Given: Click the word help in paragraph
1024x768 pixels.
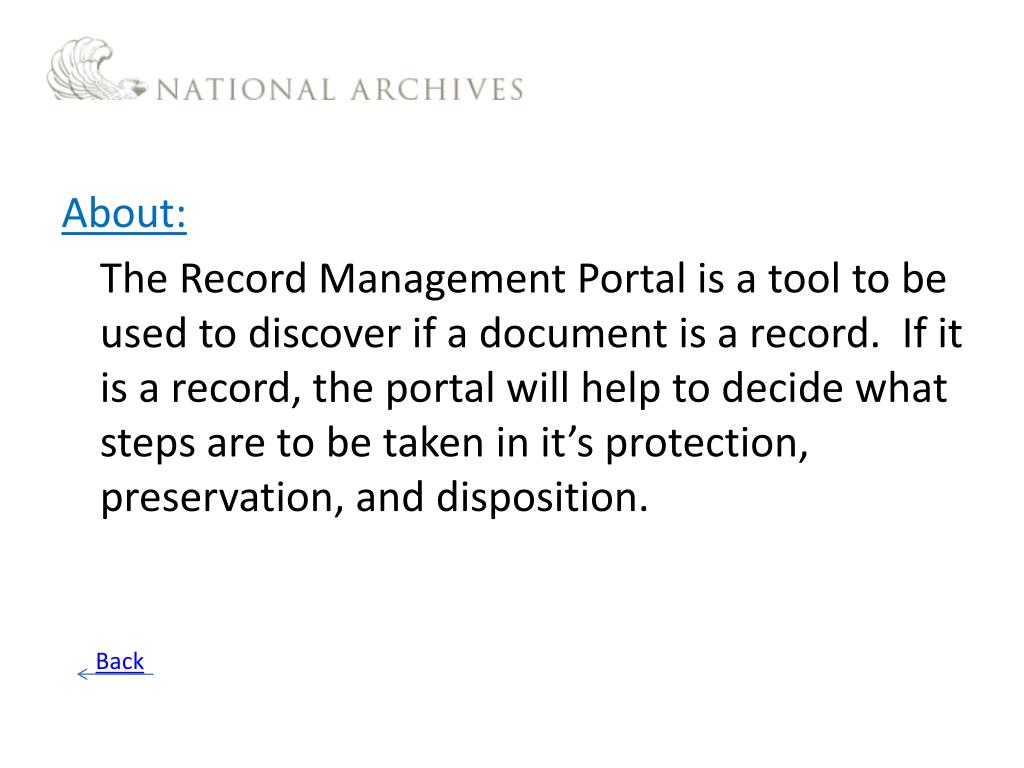Looking at the screenshot, I should pos(620,389).
